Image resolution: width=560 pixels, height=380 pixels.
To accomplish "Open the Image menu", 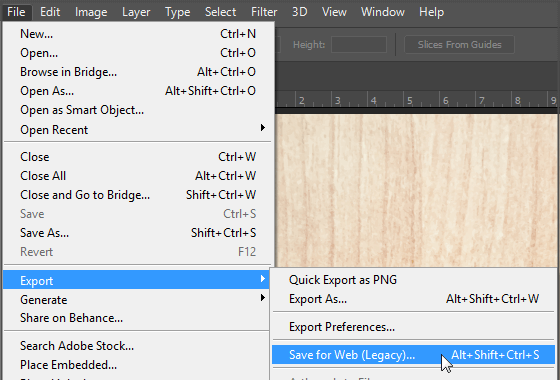I will point(91,12).
